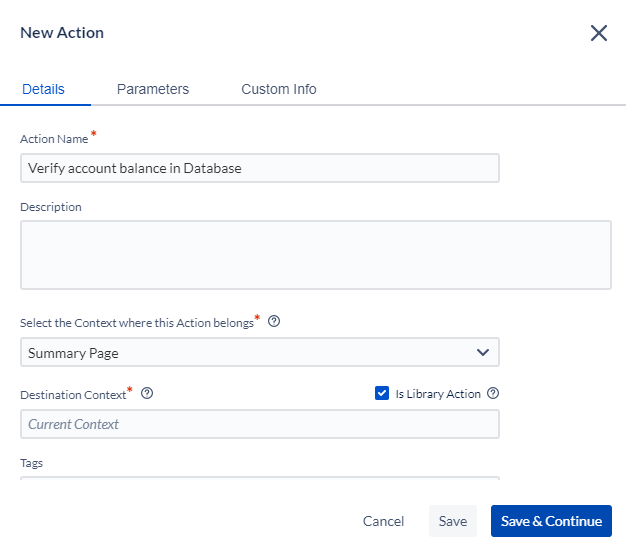Click the Tags input box

260,478
